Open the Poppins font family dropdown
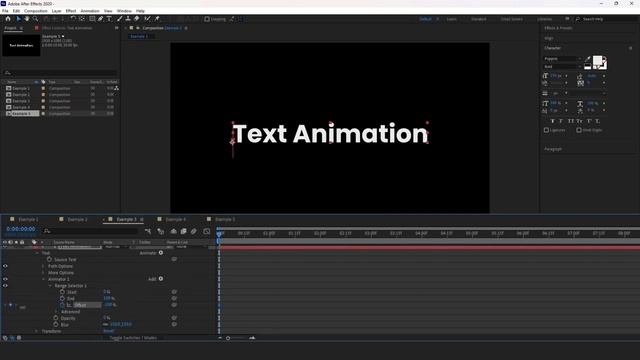 pyautogui.click(x=562, y=59)
